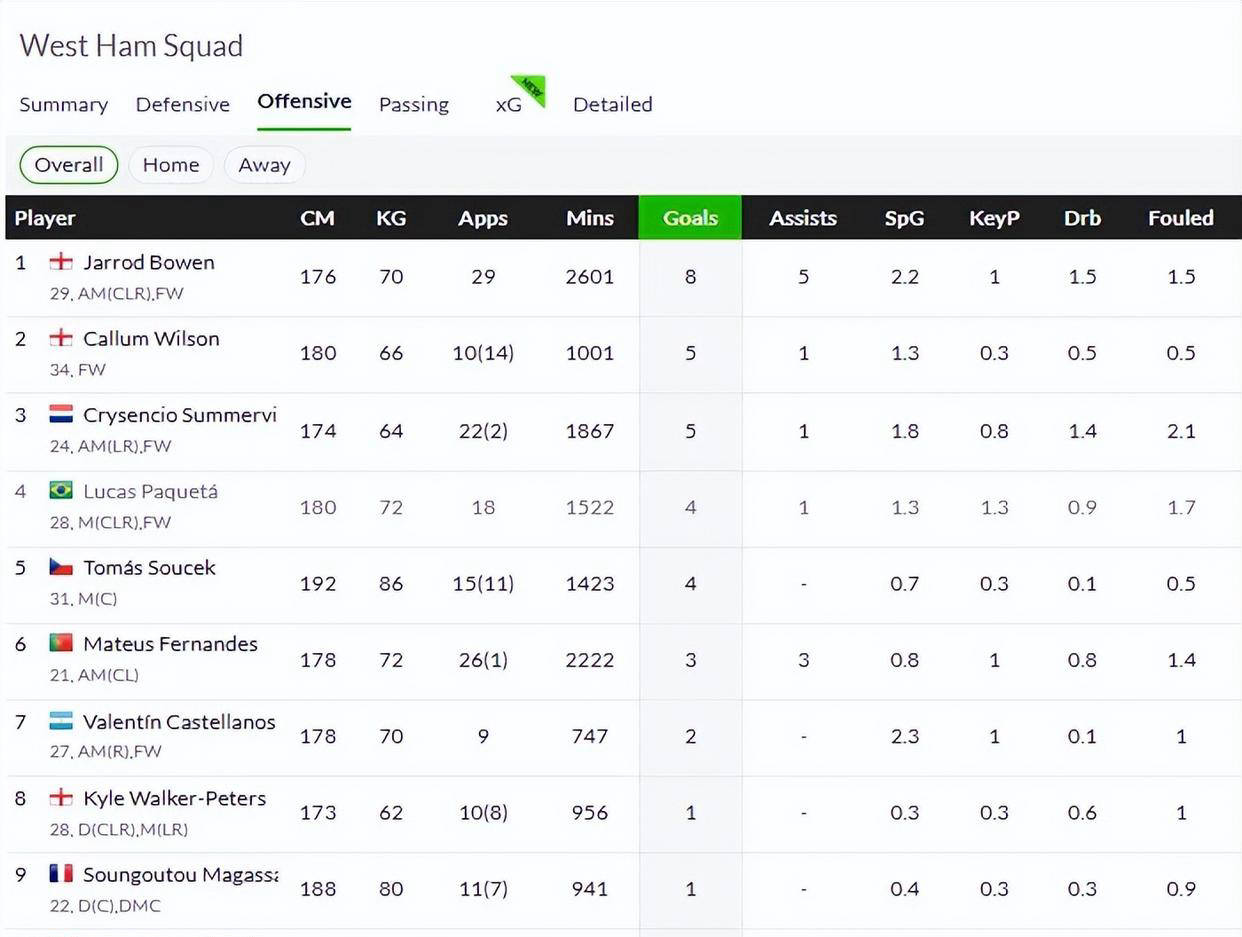Click Jarrod Bowen's minutes 2601
Image resolution: width=1242 pixels, height=937 pixels.
click(590, 277)
